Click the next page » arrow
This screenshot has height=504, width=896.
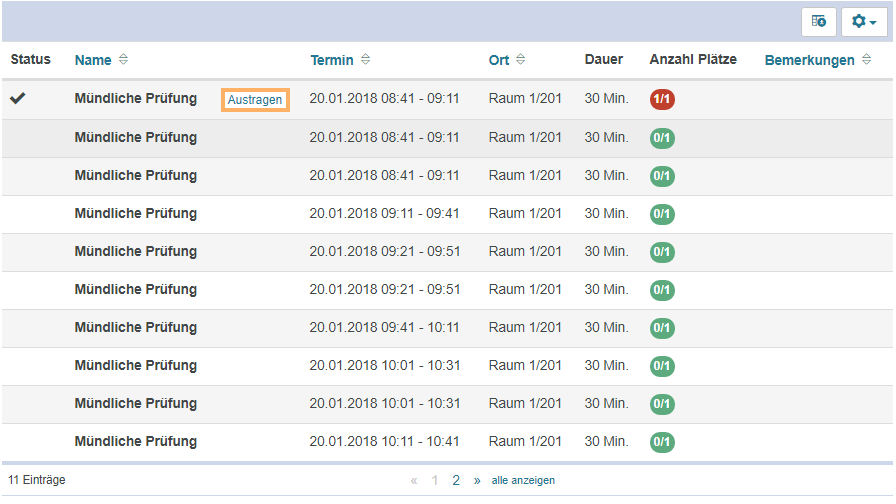pos(477,480)
